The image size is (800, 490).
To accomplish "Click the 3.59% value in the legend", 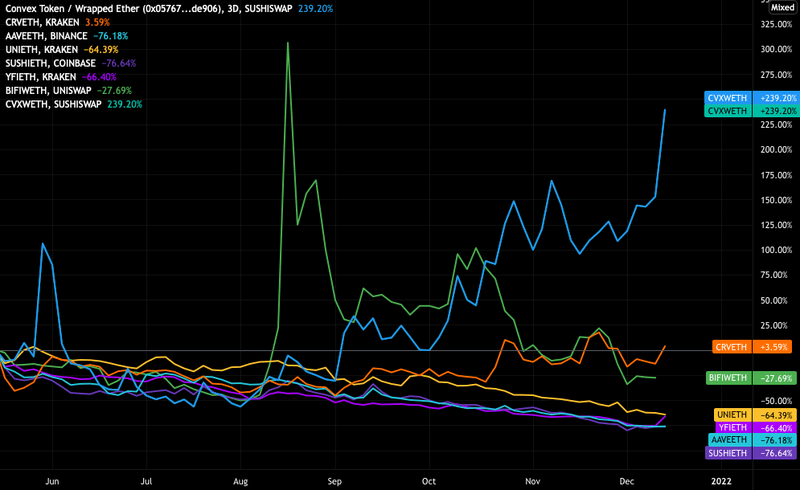I will click(x=97, y=22).
